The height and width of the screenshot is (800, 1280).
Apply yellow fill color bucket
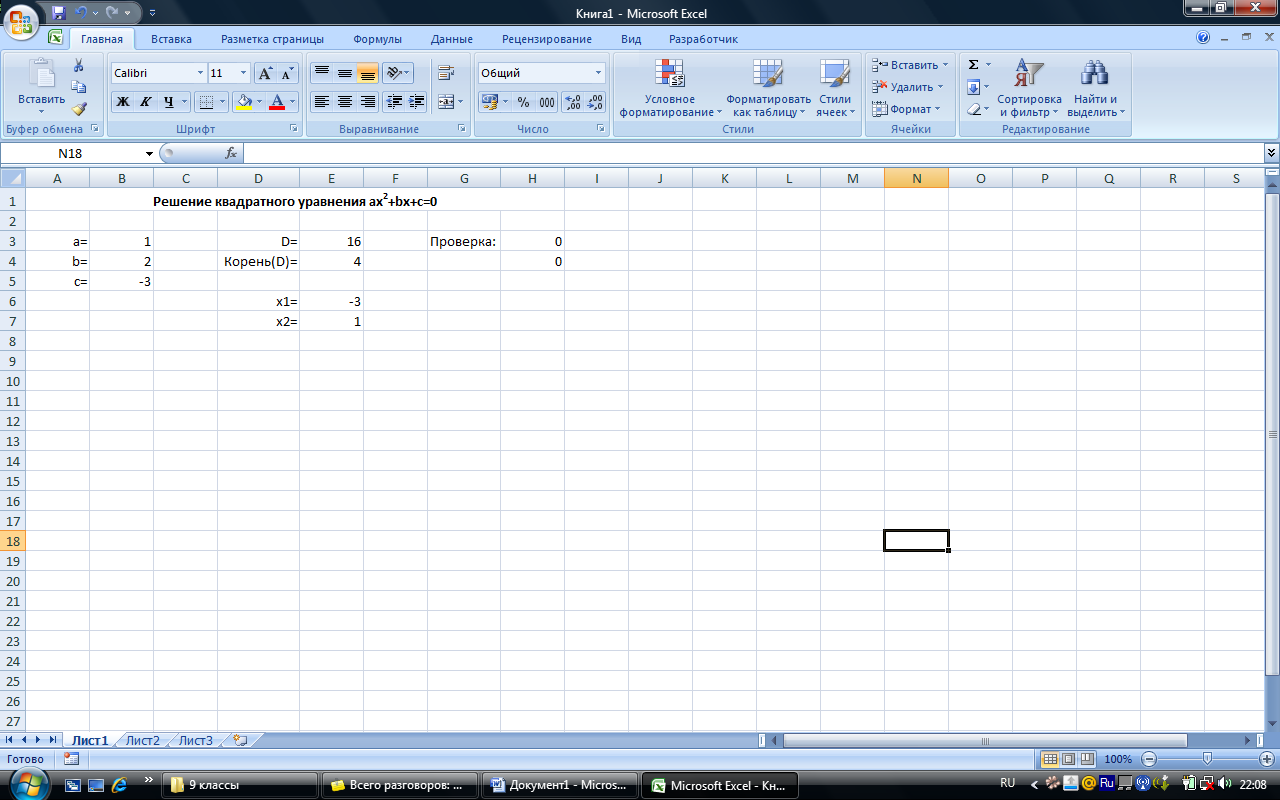tap(243, 101)
